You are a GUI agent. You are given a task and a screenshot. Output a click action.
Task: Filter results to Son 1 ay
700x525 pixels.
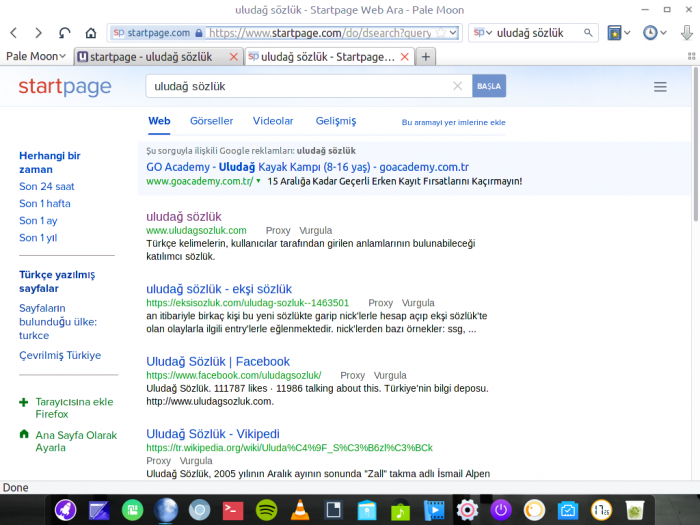38,221
